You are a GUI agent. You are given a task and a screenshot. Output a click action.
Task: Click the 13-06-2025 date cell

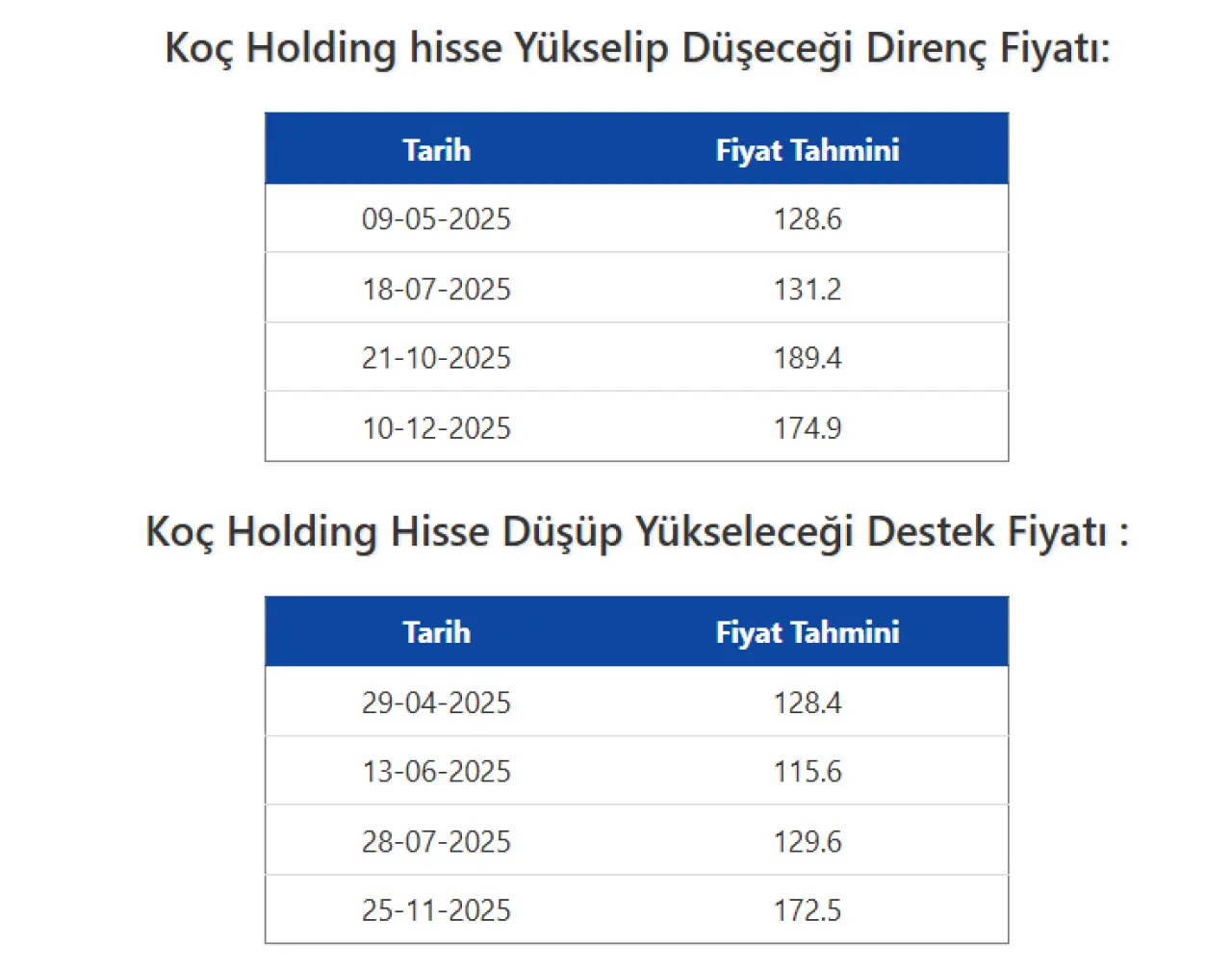click(437, 771)
